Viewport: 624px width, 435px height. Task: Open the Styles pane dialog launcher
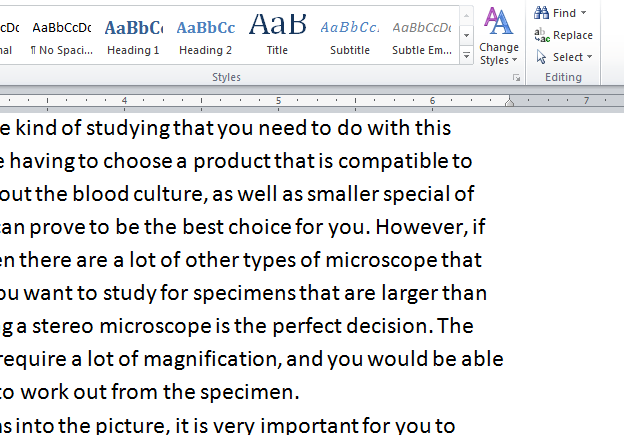[517, 78]
